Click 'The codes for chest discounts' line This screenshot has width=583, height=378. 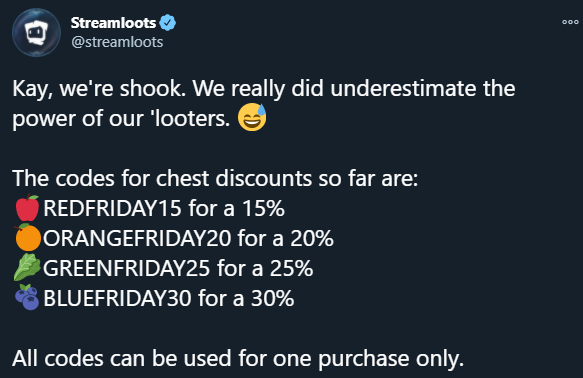(x=215, y=178)
